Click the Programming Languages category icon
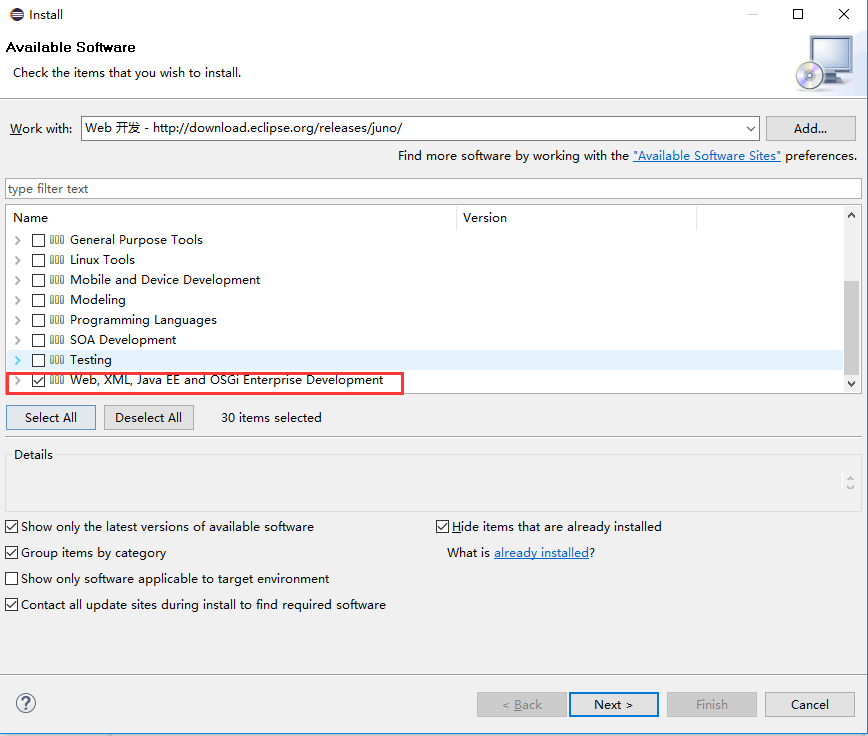Image resolution: width=868 pixels, height=736 pixels. 57,319
